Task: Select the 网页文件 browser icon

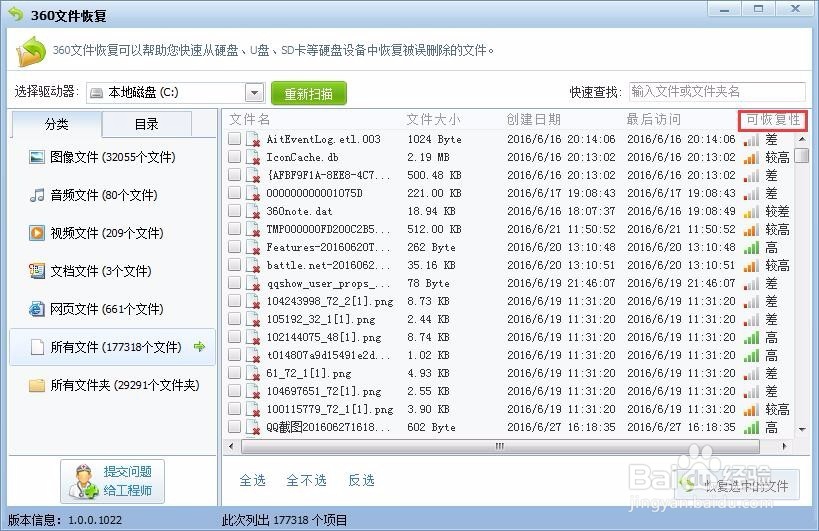Action: click(x=37, y=309)
